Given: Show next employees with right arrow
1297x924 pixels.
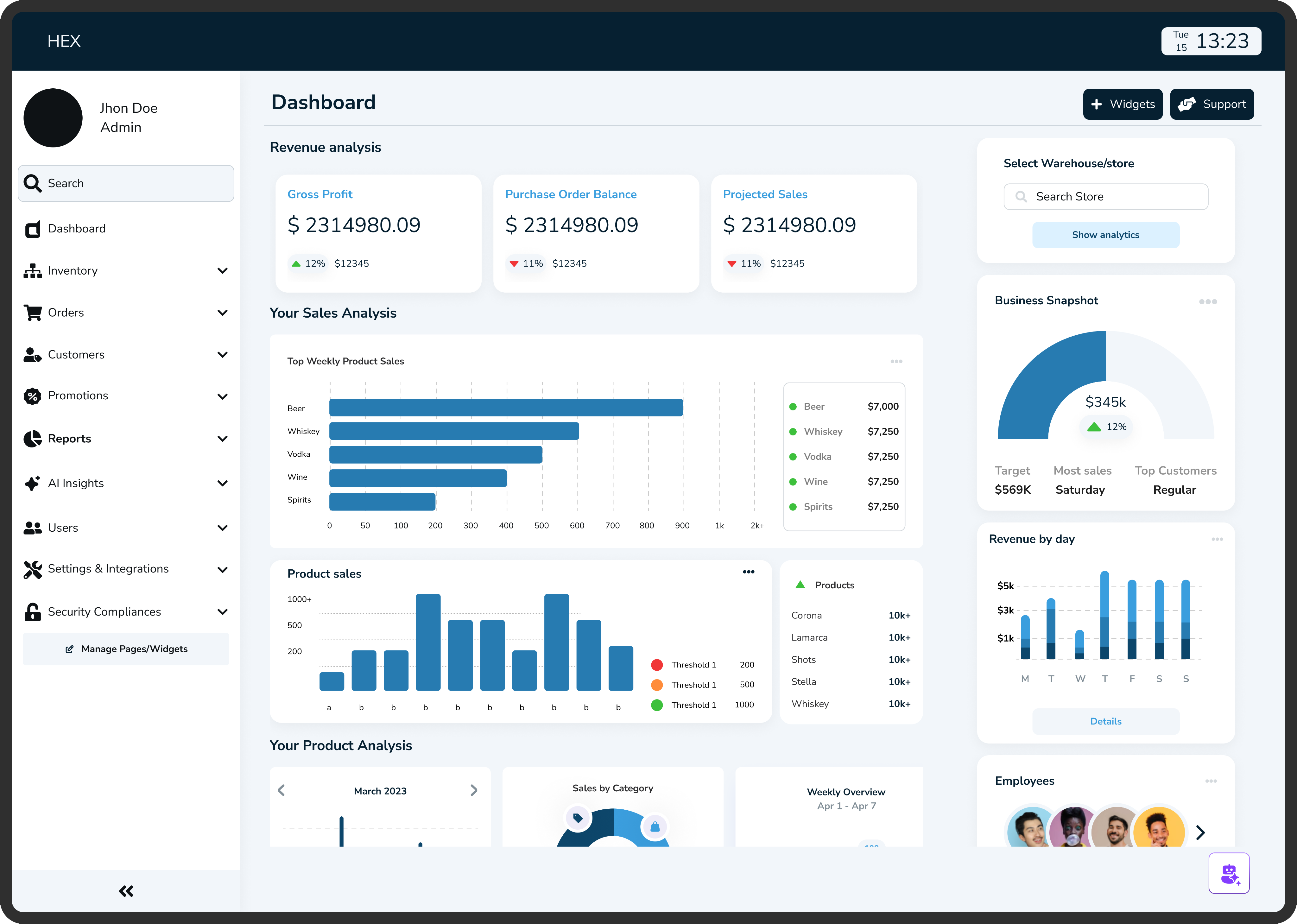Looking at the screenshot, I should pos(1200,832).
